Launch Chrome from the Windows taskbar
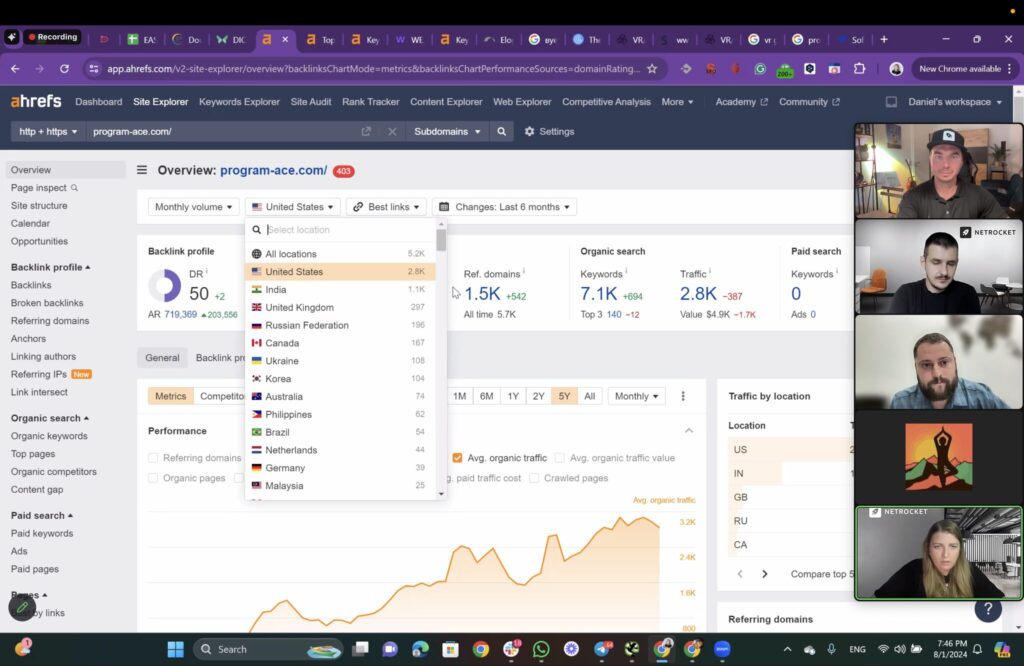 (480, 649)
